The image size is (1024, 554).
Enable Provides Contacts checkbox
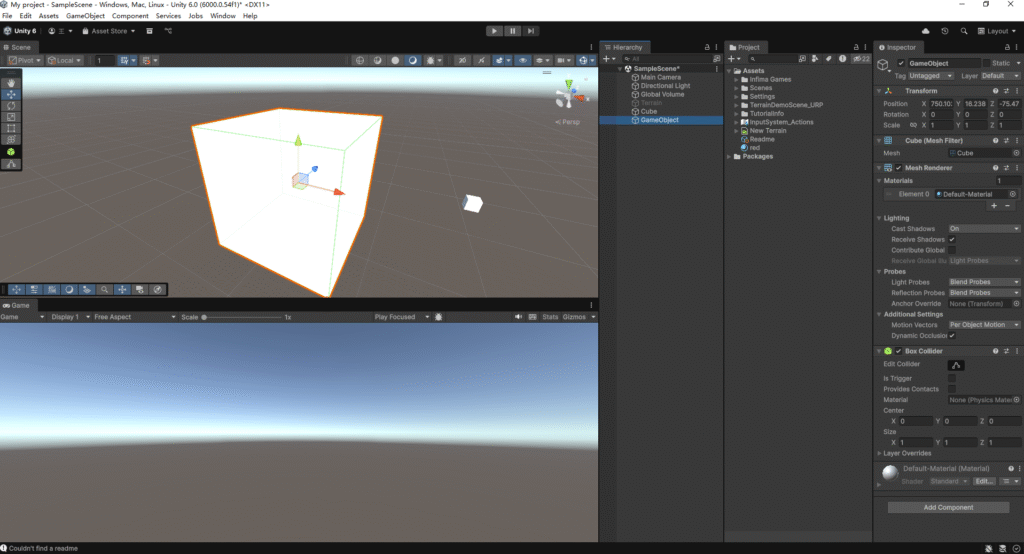click(x=952, y=389)
